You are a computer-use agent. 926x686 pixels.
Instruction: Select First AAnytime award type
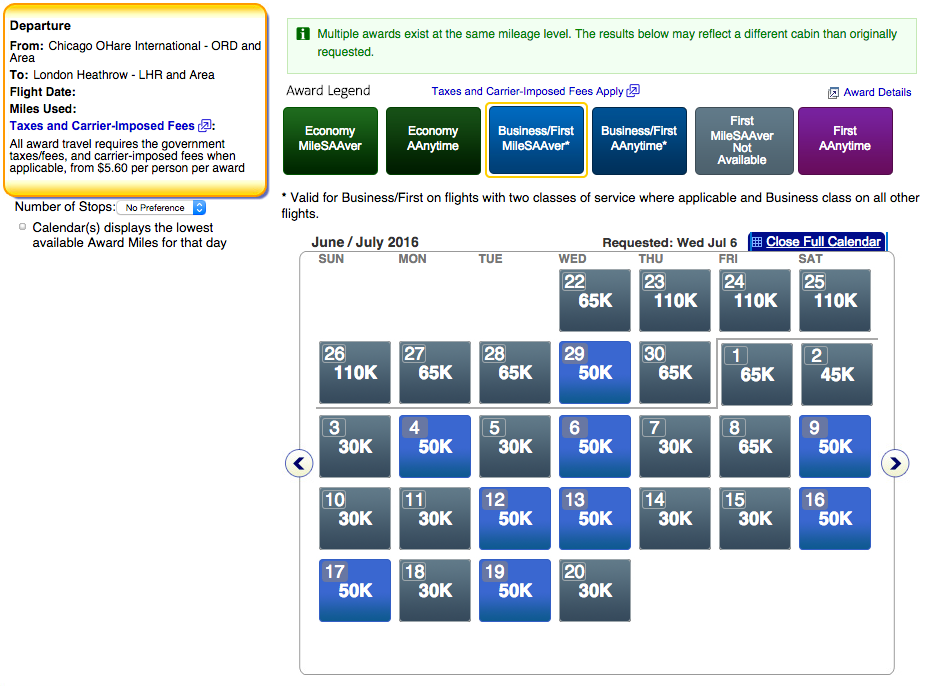[x=845, y=141]
